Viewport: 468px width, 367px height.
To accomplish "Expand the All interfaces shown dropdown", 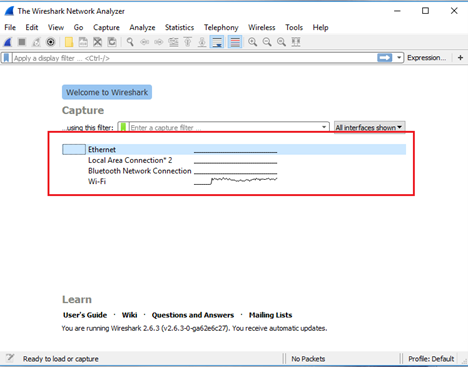I will (x=369, y=127).
